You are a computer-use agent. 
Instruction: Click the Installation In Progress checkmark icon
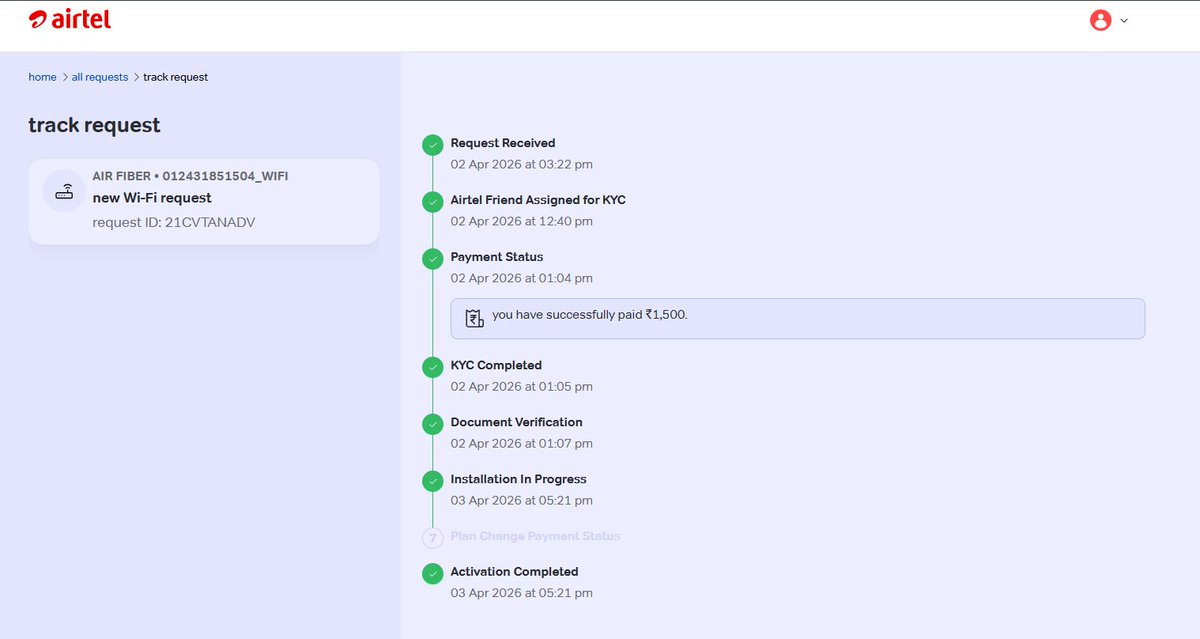pos(432,481)
